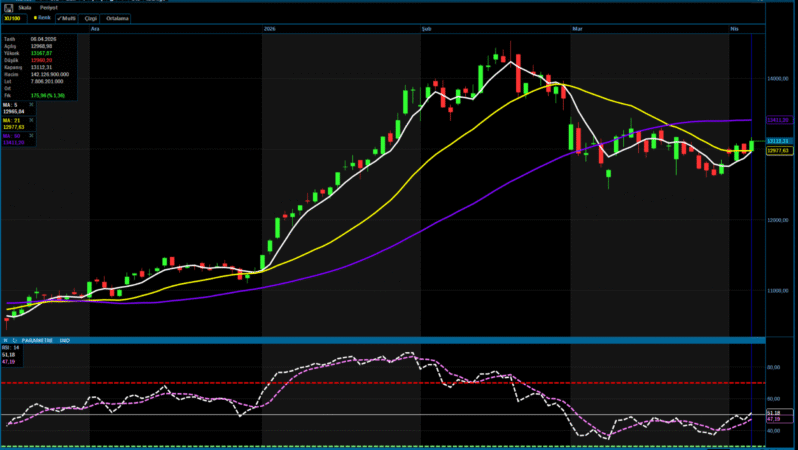Image resolution: width=798 pixels, height=450 pixels.
Task: Click the Ortalama button
Action: [x=117, y=18]
